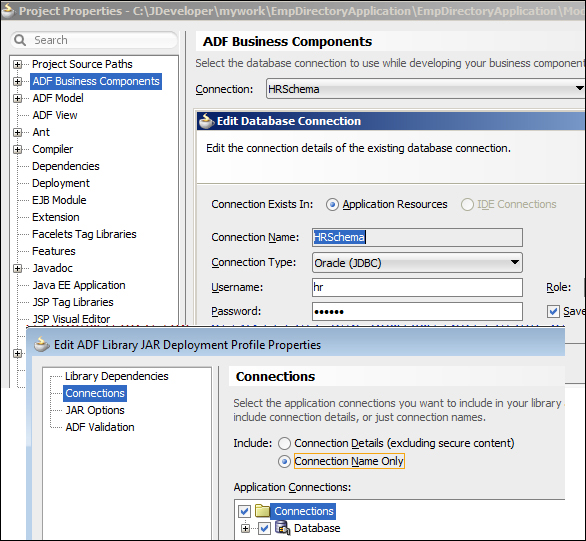Select the Application Resources radio button

tap(332, 205)
